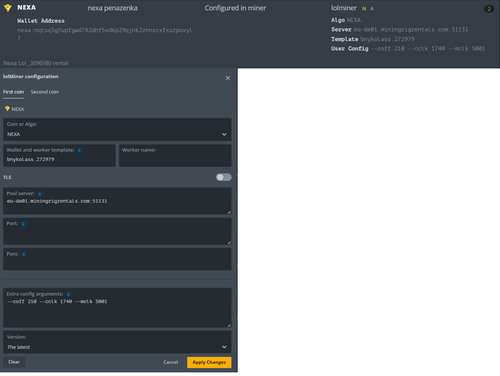Screen dimensions: 500x376
Task: Focus the Worker name input field
Action: pyautogui.click(x=175, y=155)
